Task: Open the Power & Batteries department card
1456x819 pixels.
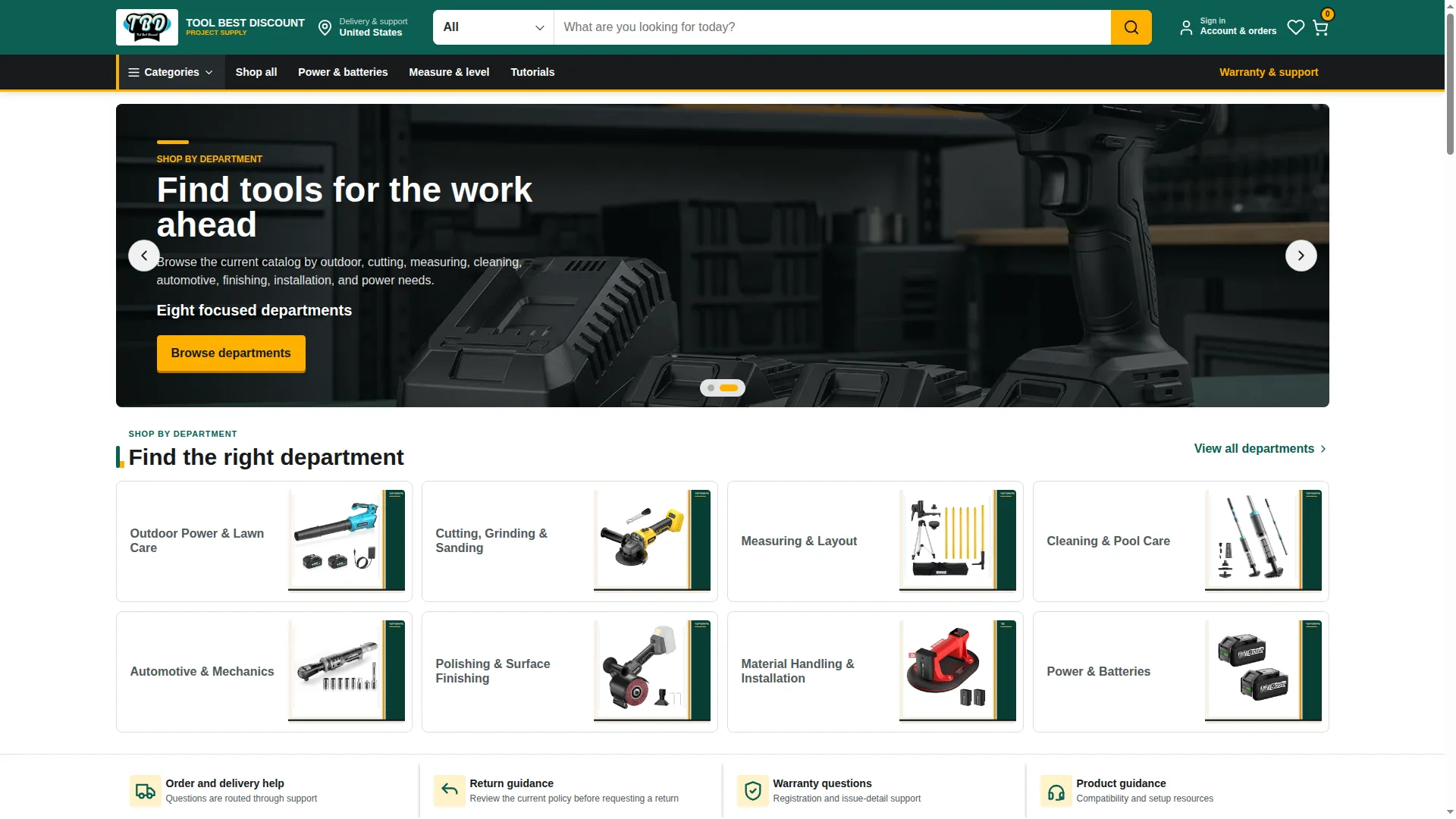Action: point(1181,672)
